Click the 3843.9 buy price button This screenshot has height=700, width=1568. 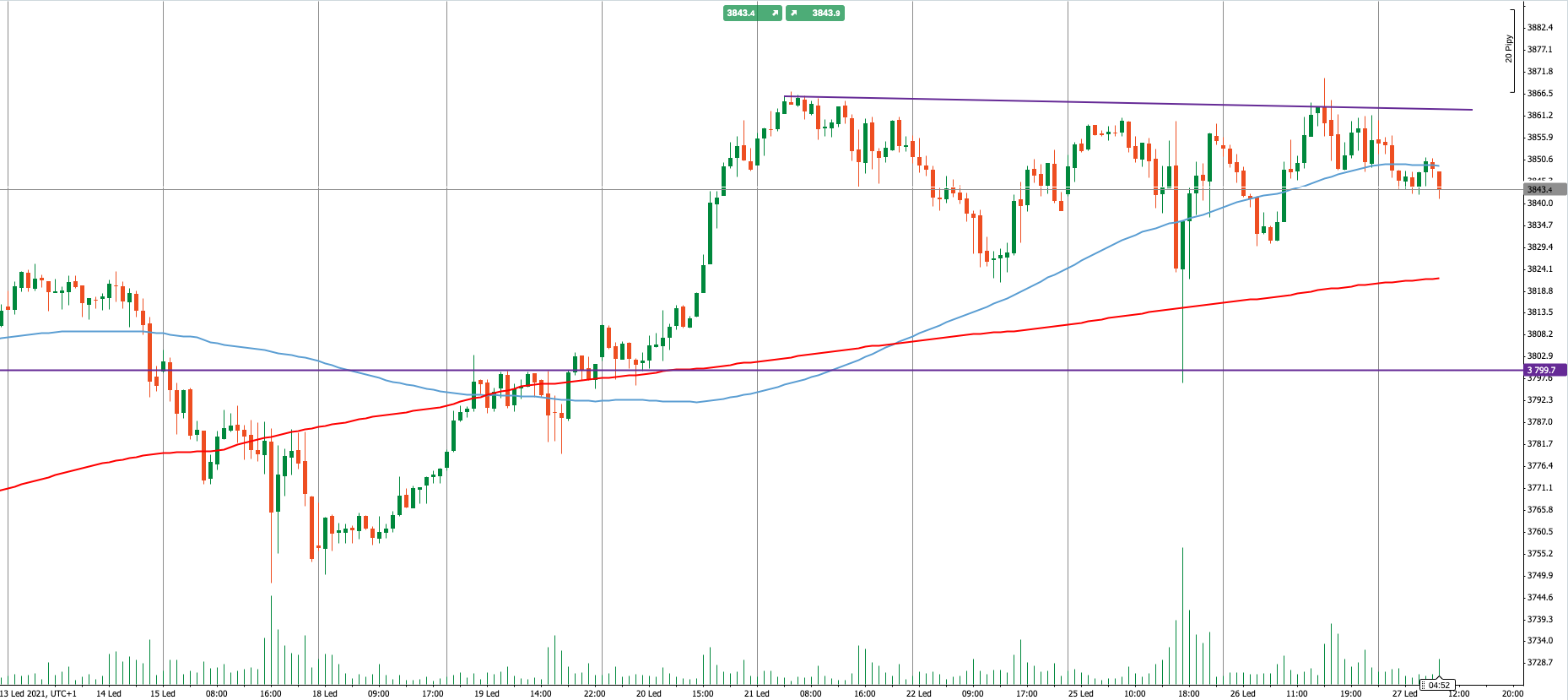coord(825,14)
